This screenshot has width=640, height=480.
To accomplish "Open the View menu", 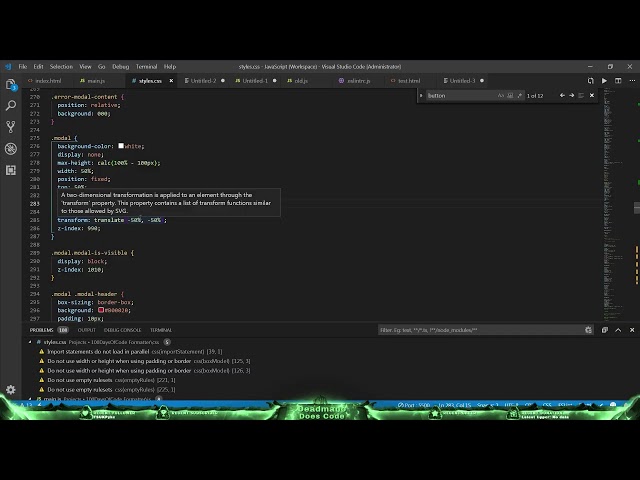I will click(x=85, y=67).
